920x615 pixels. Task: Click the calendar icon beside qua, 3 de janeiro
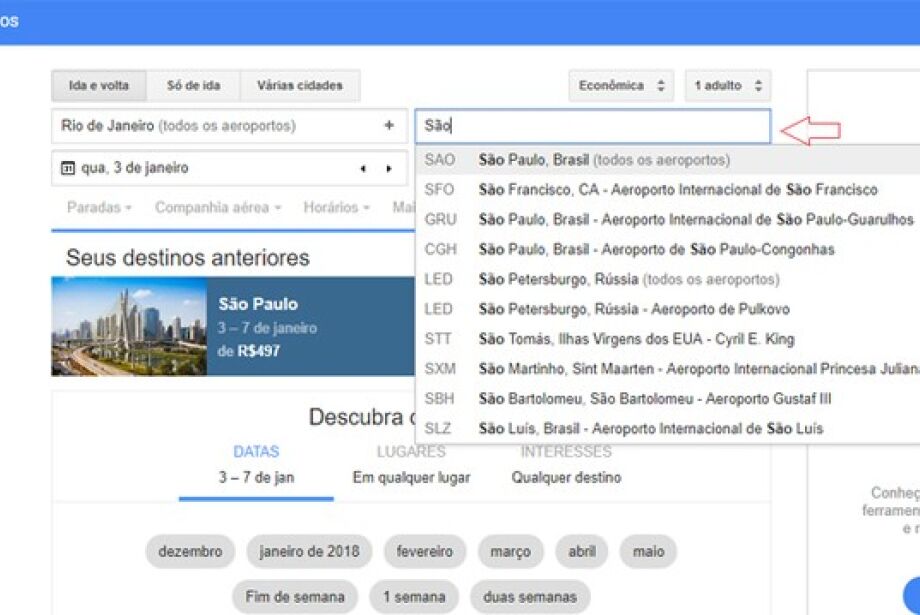68,169
